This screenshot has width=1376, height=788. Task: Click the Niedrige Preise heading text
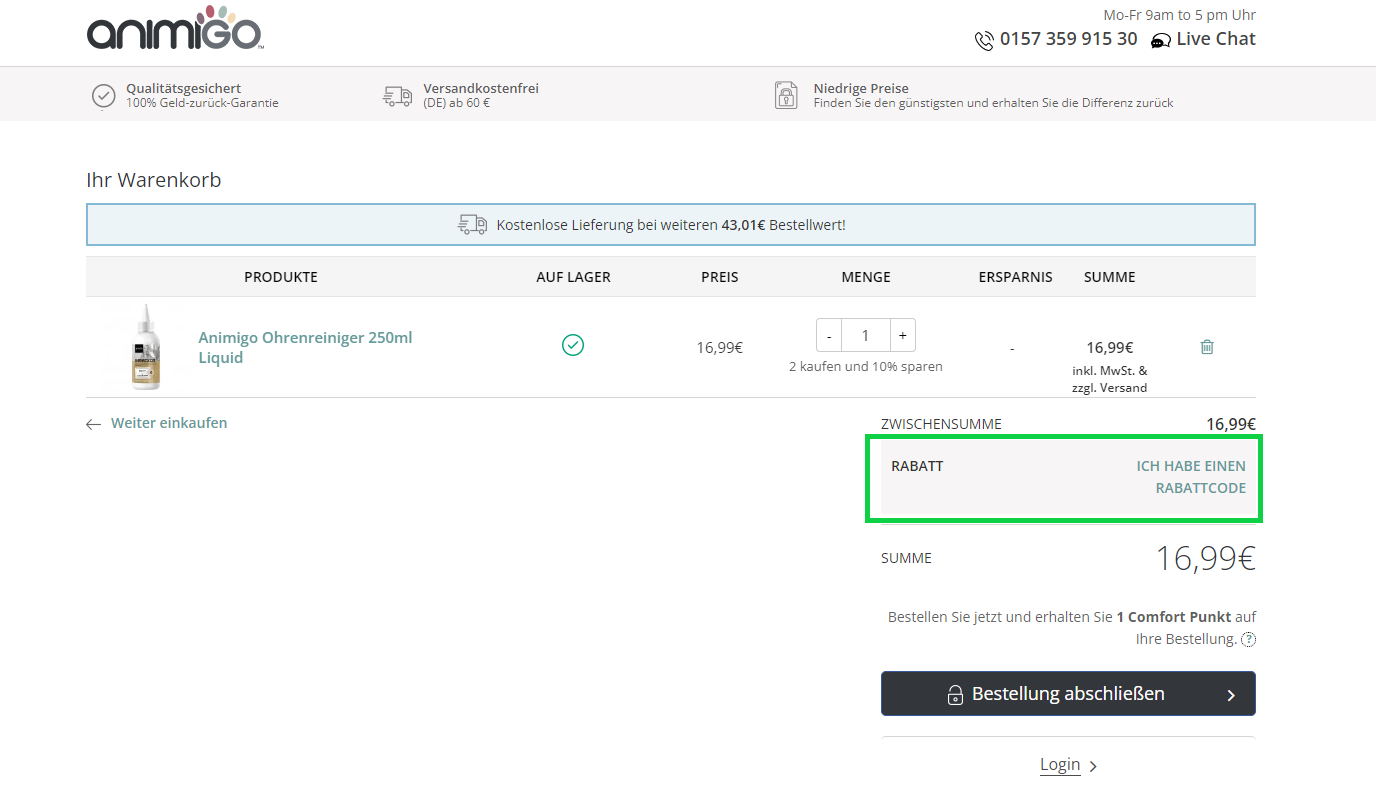pos(861,88)
